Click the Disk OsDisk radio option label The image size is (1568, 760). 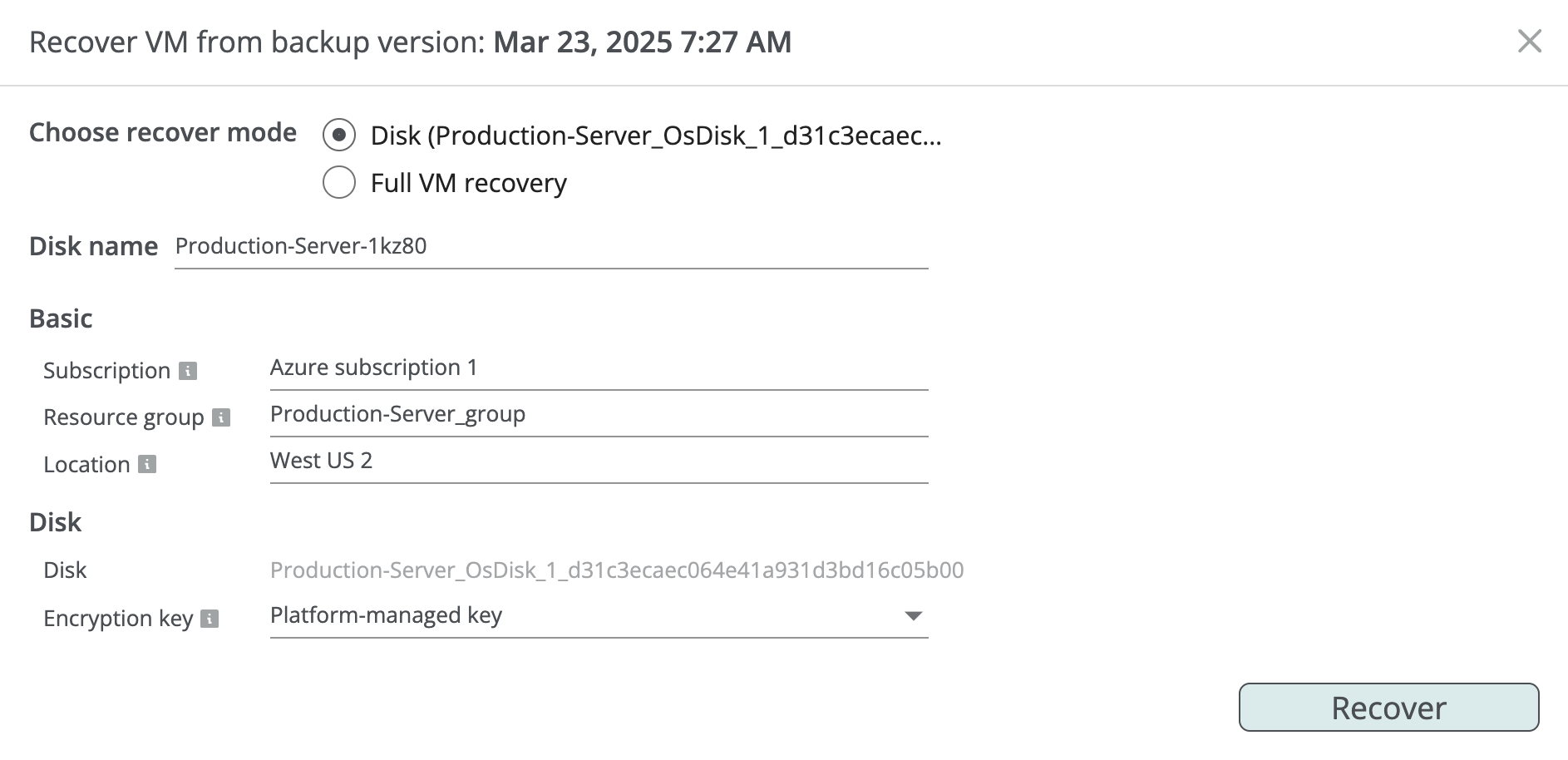click(x=656, y=136)
